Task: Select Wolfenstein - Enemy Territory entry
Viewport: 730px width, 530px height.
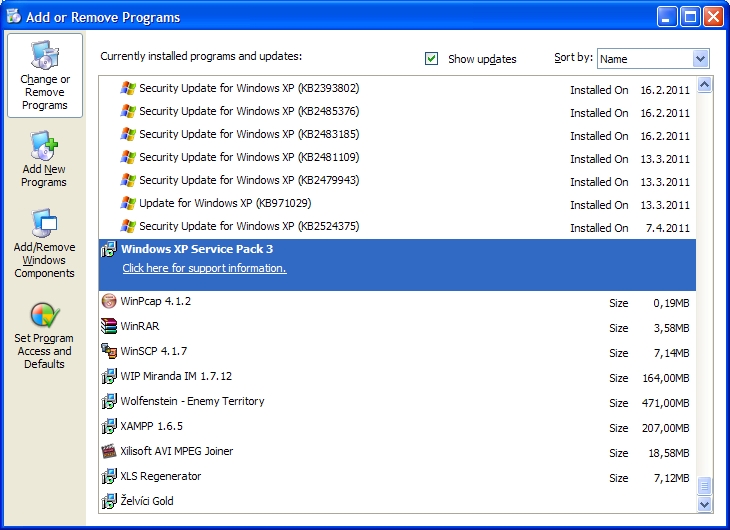Action: coord(397,401)
